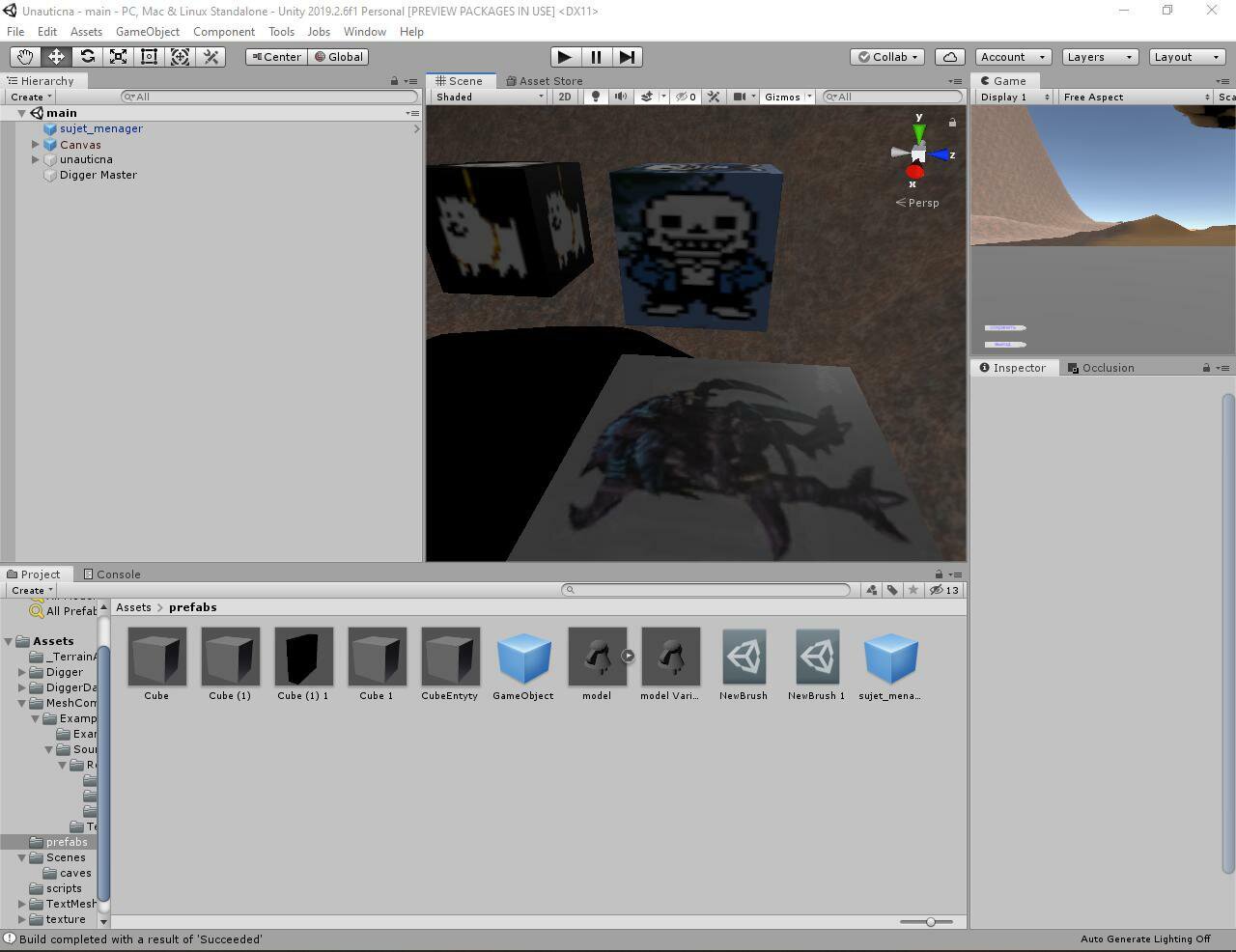1236x952 pixels.
Task: Toggle hidden objects visibility counter
Action: [x=687, y=97]
